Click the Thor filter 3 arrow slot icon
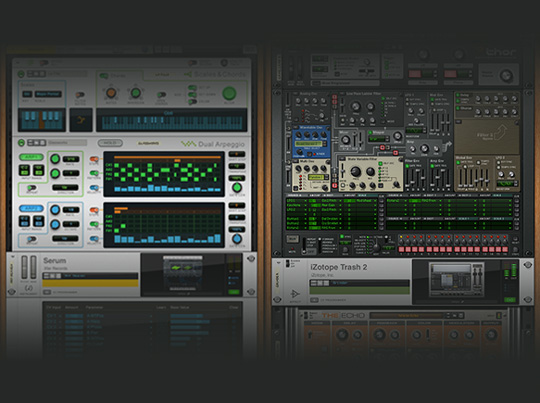Screen dimensions: 540x403 tap(500, 132)
